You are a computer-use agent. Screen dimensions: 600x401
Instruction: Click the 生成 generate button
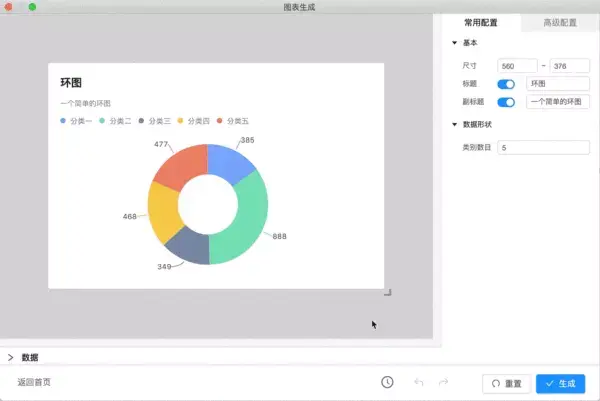pyautogui.click(x=560, y=383)
